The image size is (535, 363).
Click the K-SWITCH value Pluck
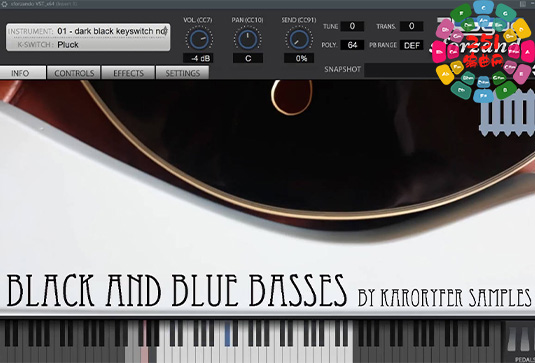(x=68, y=45)
